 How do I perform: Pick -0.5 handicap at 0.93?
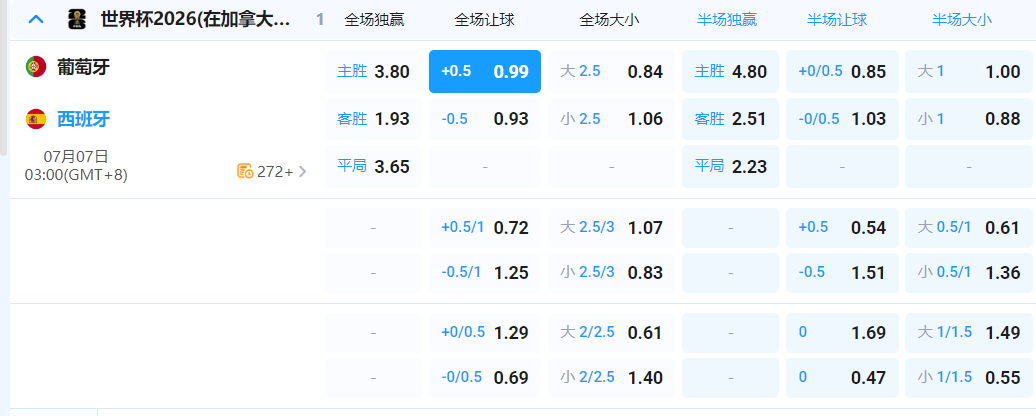[485, 119]
